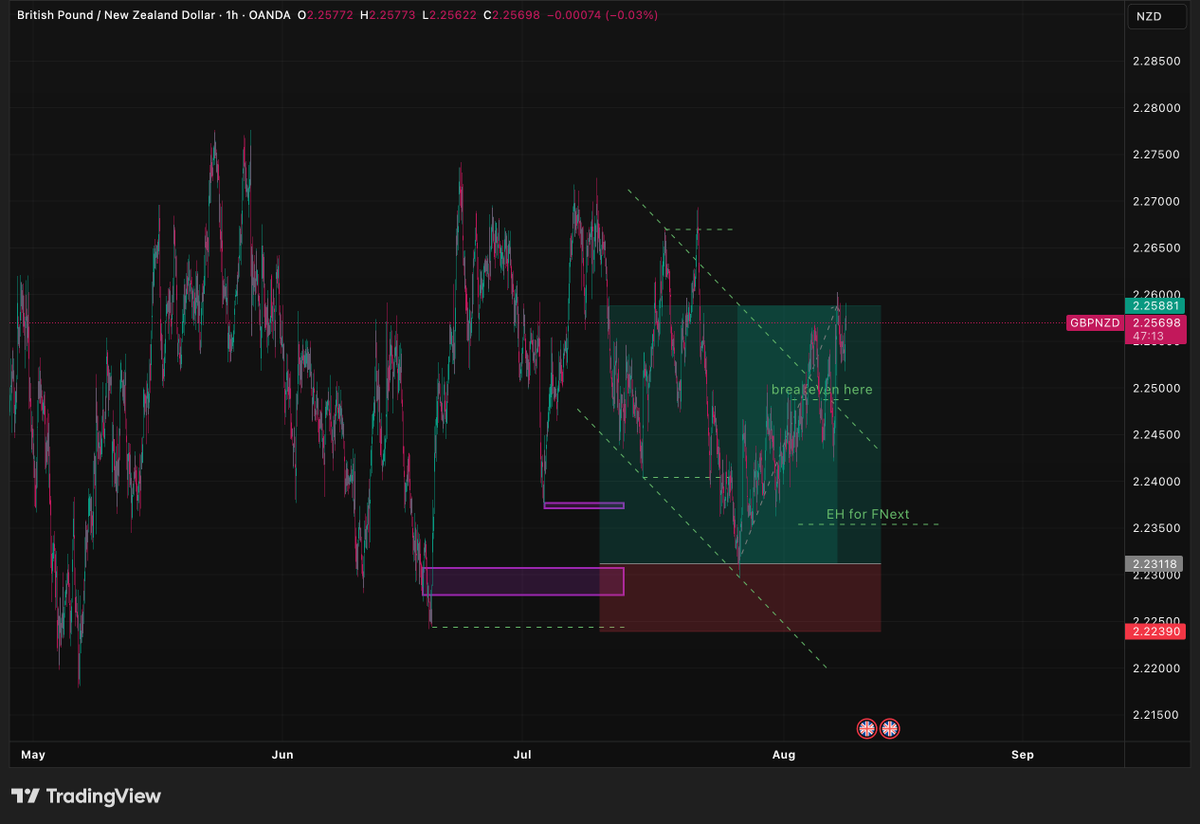This screenshot has height=824, width=1200.
Task: Click the open value O2.25772
Action: click(326, 15)
